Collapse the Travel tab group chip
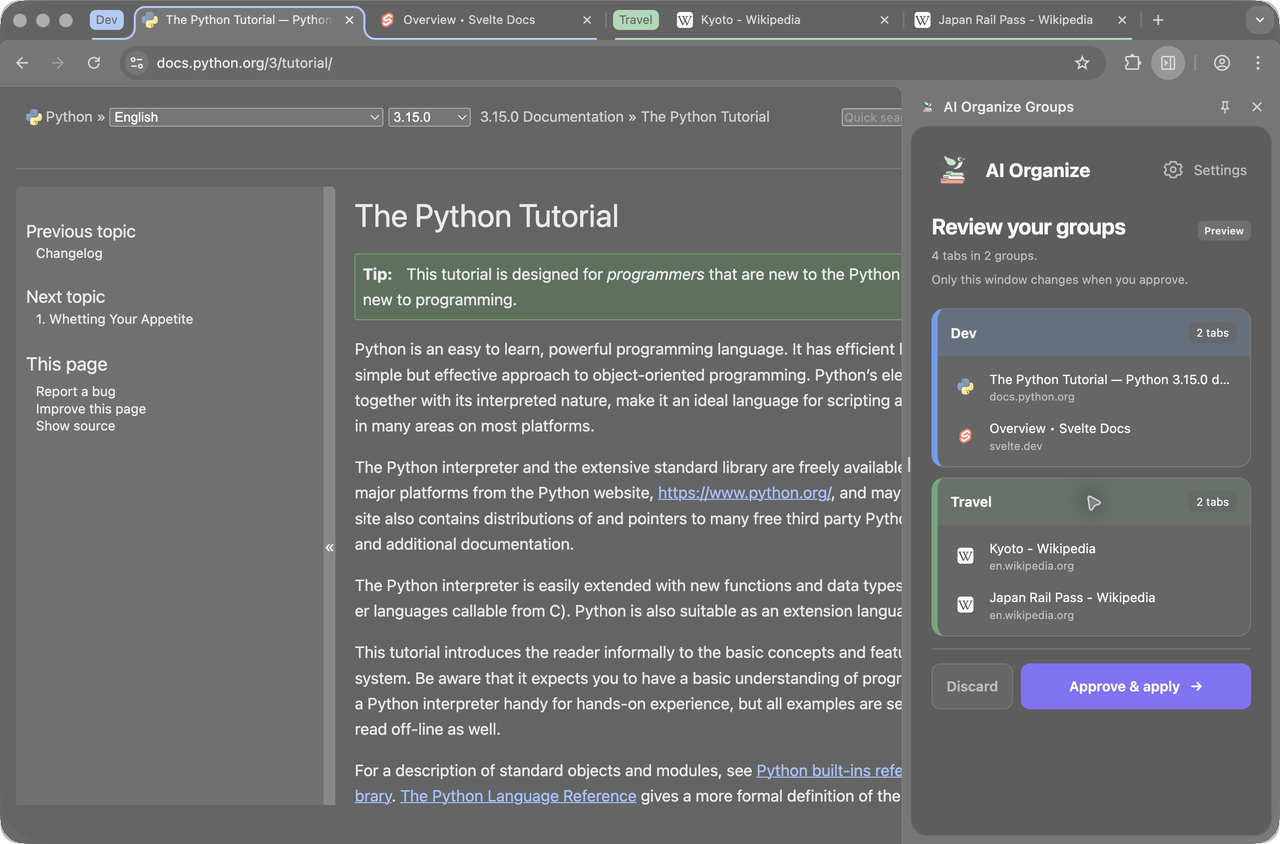1280x844 pixels. pyautogui.click(x=635, y=20)
